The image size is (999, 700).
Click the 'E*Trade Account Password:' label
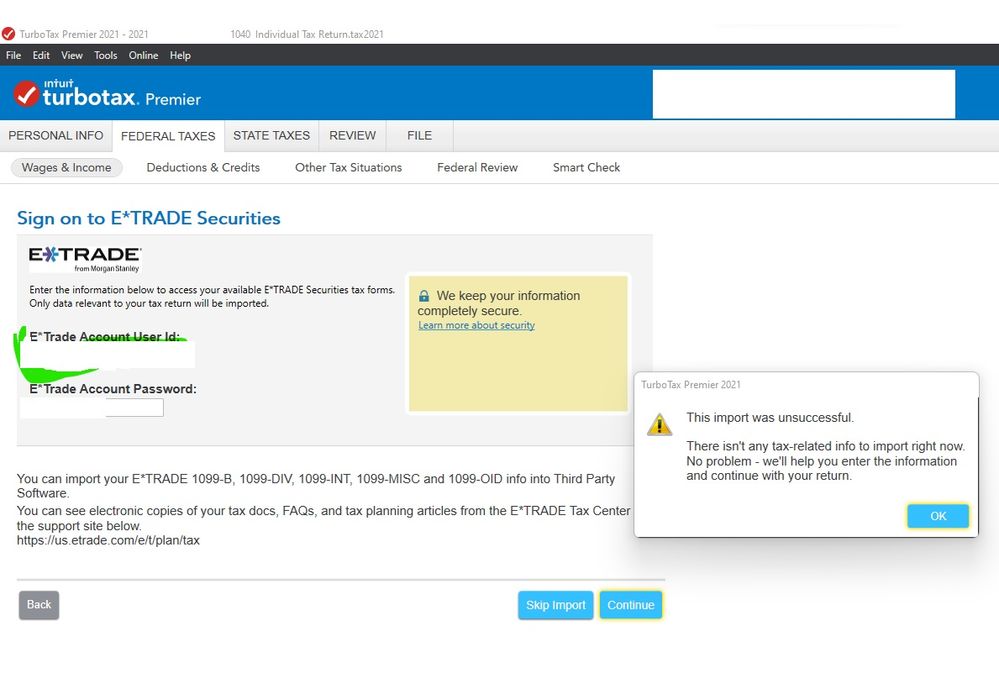(113, 389)
